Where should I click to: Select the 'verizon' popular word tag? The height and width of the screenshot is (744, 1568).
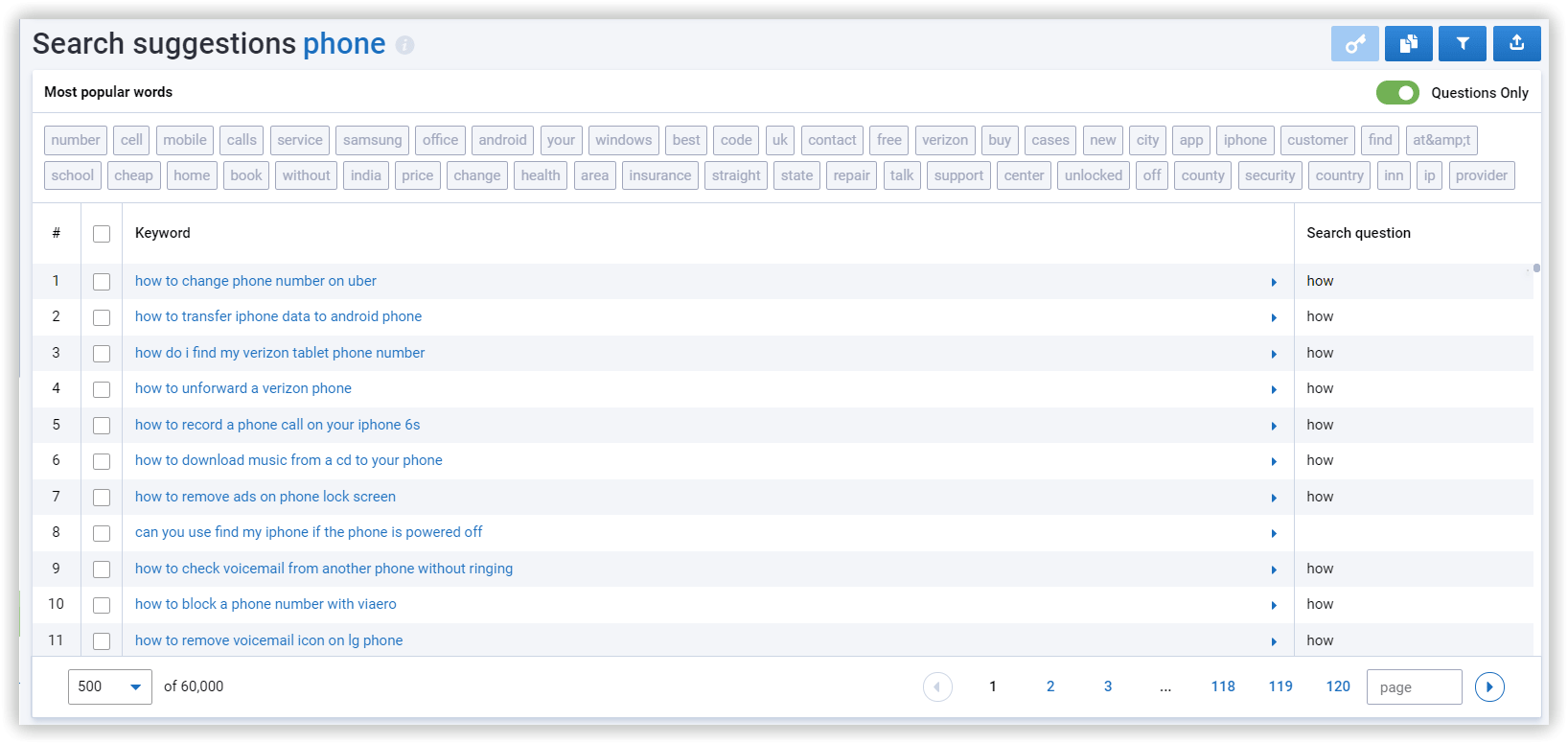(945, 140)
